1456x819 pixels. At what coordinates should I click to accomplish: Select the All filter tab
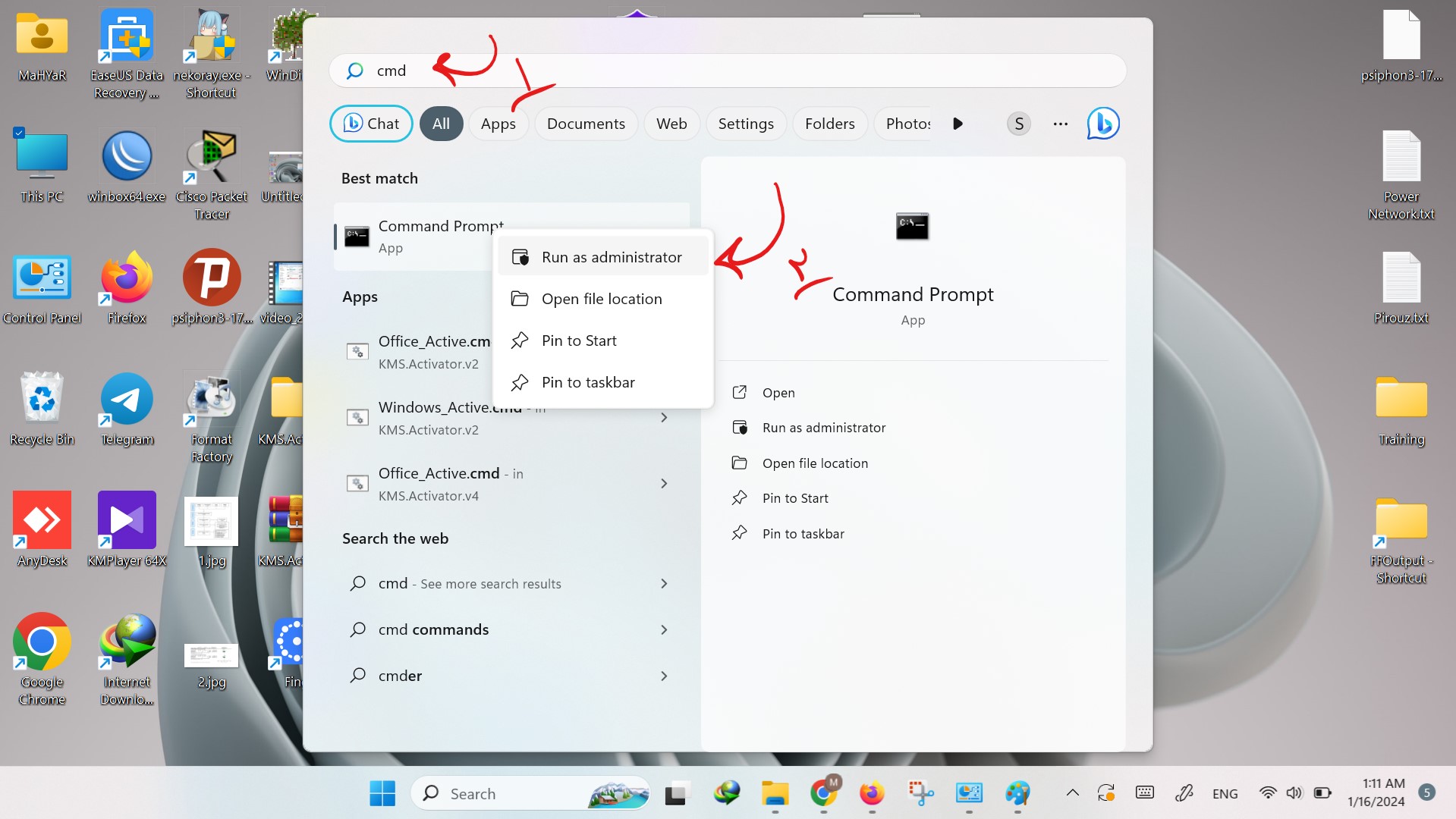[x=441, y=124]
